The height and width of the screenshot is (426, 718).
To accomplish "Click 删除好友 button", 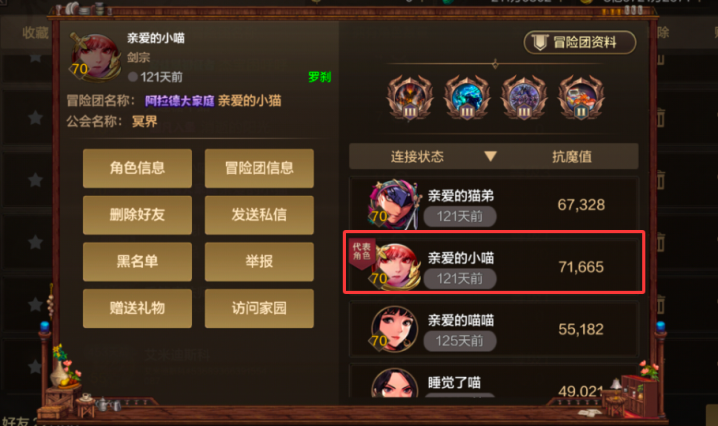I will (x=137, y=215).
